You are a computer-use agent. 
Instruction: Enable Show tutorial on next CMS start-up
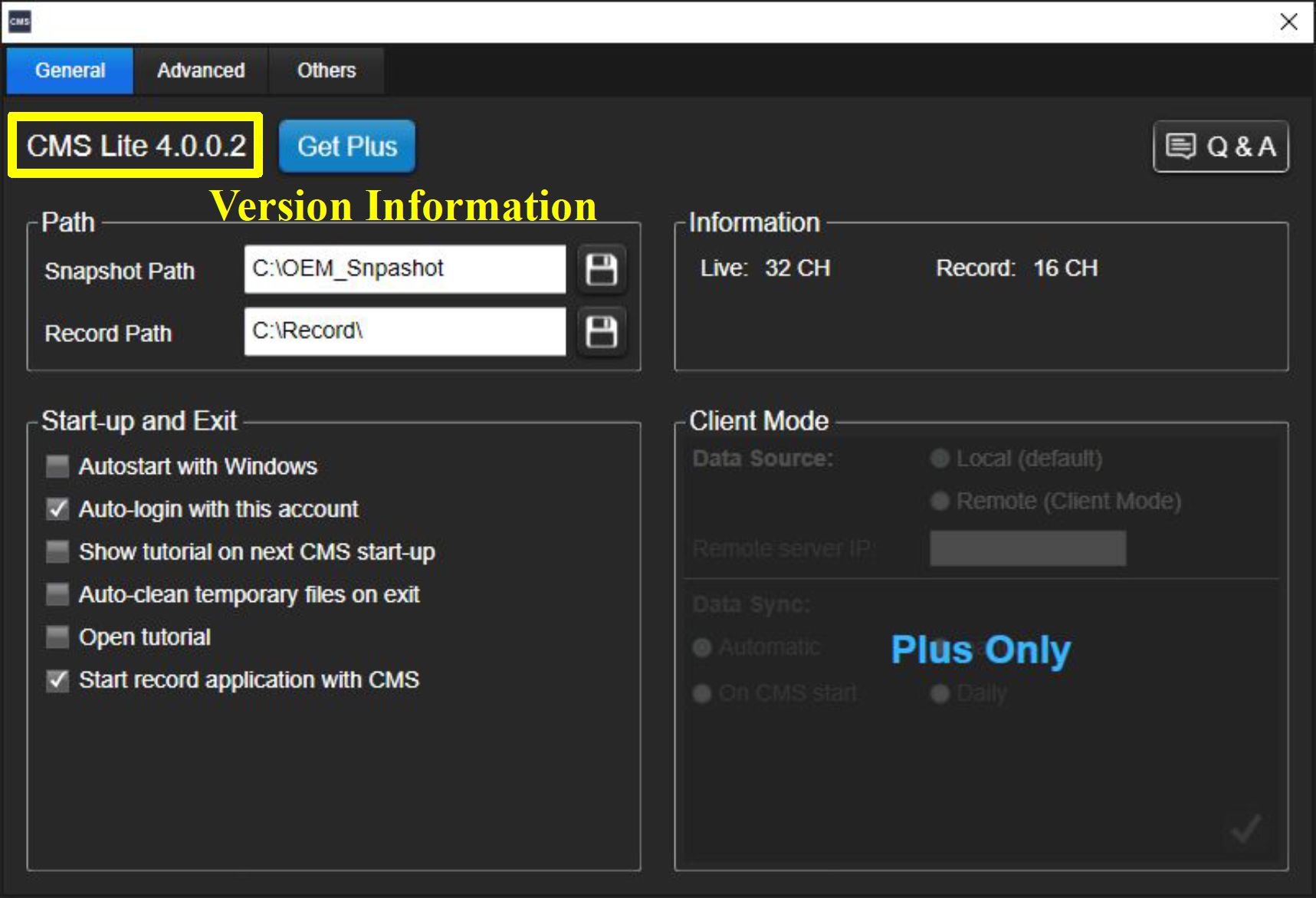57,552
